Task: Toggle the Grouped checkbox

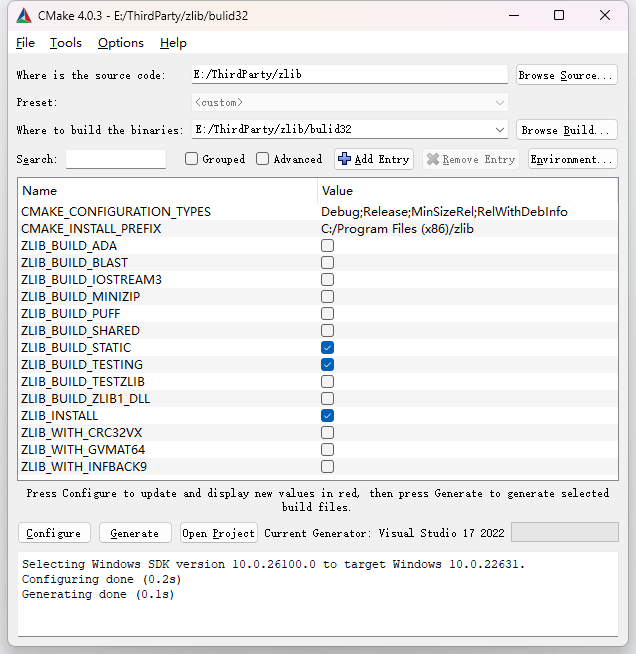Action: [x=191, y=159]
